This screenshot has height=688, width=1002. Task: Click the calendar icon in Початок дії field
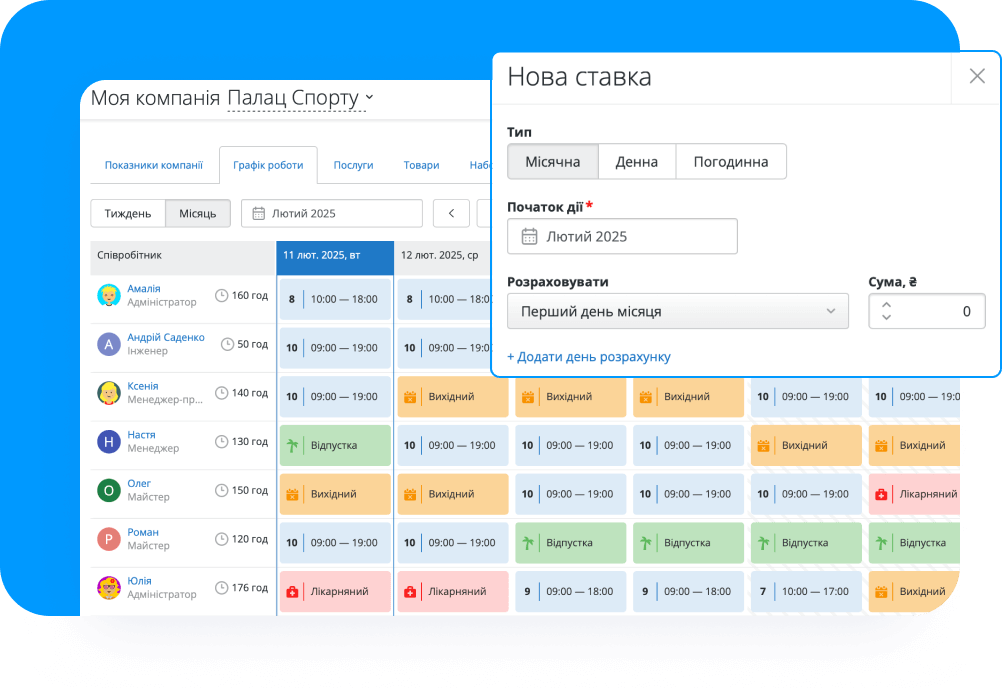pyautogui.click(x=529, y=237)
